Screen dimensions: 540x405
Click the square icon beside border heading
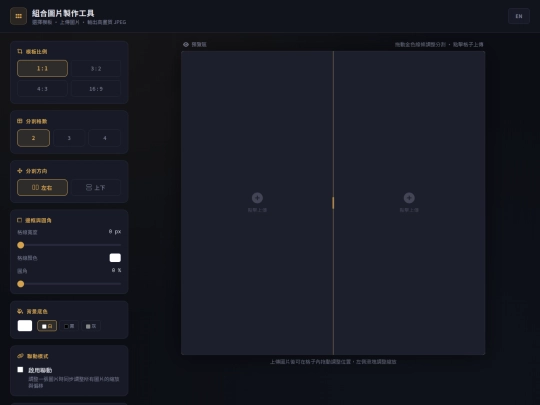coord(20,220)
